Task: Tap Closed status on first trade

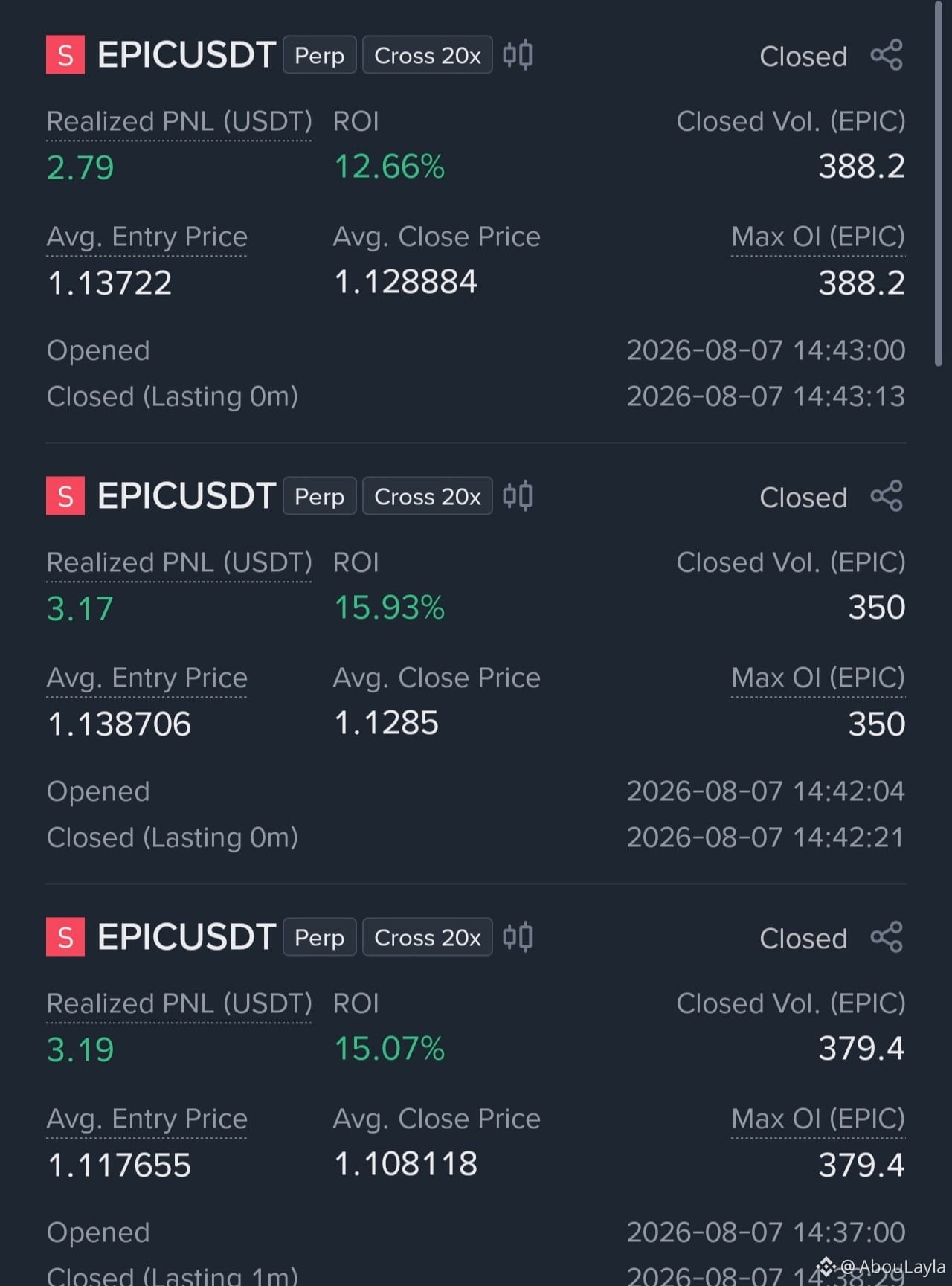Action: (x=803, y=57)
